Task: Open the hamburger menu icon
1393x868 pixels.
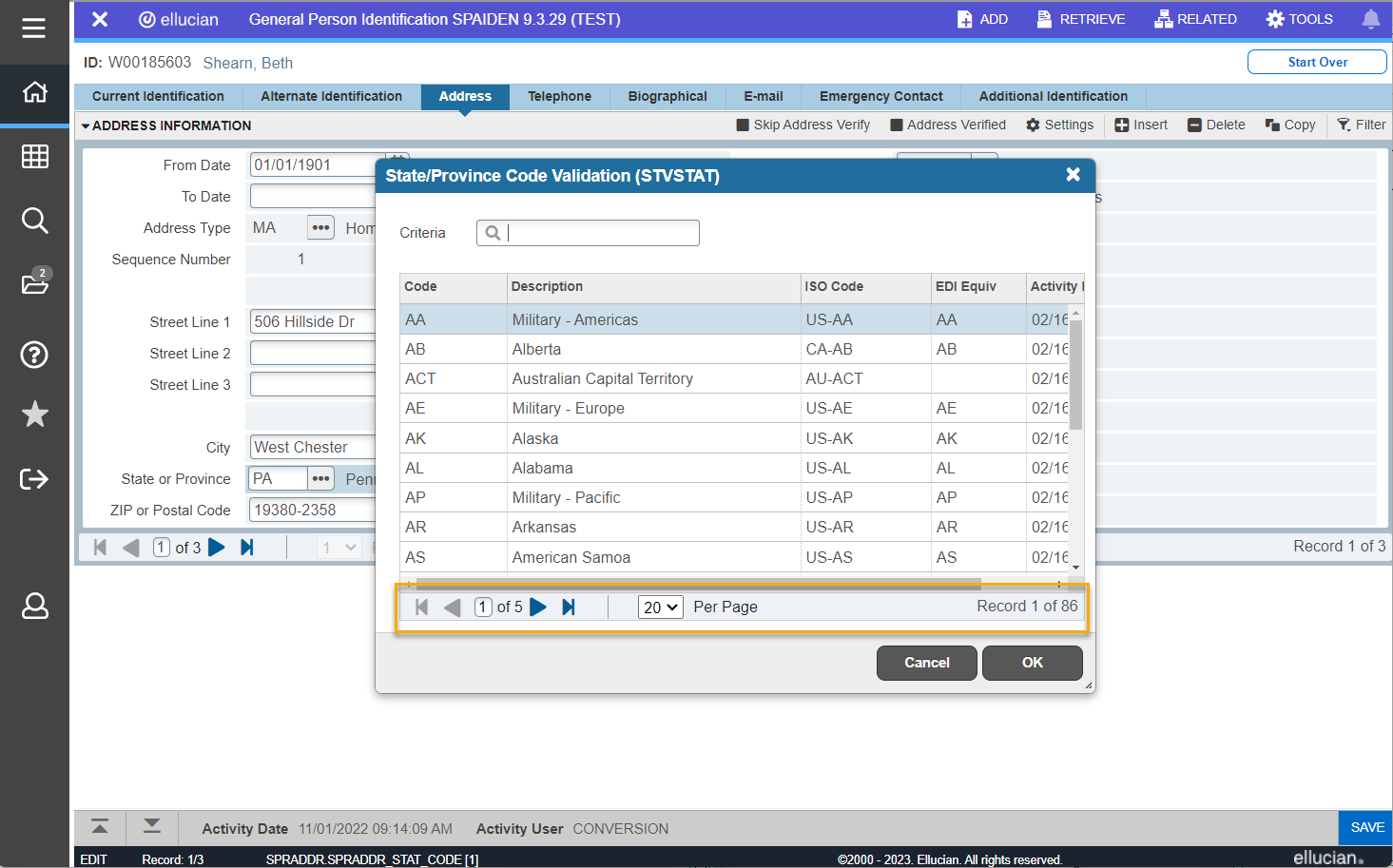Action: coord(34,29)
